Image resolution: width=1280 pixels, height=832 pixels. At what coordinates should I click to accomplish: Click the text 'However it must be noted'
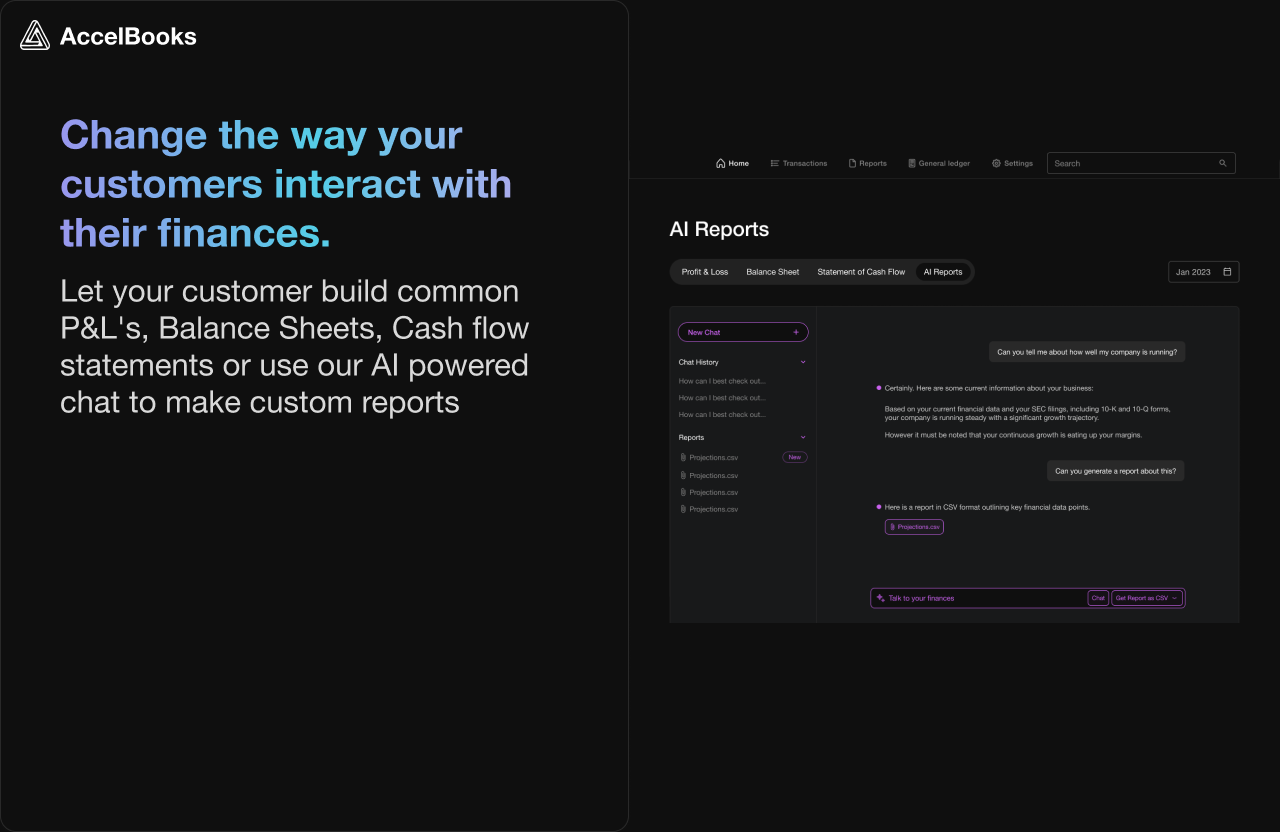tap(1013, 435)
